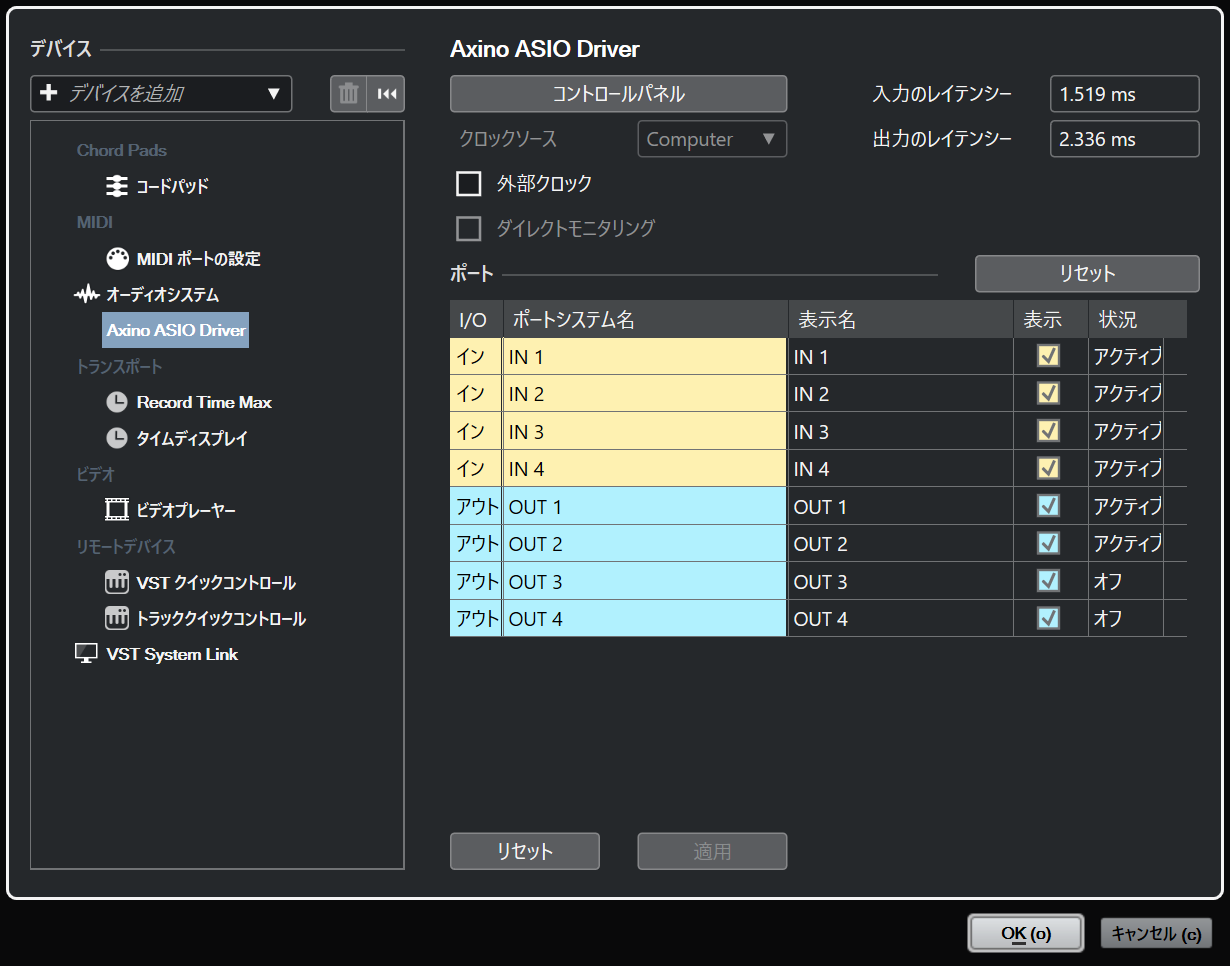
Task: Select オーディオシステム in the device tree
Action: pos(163,295)
